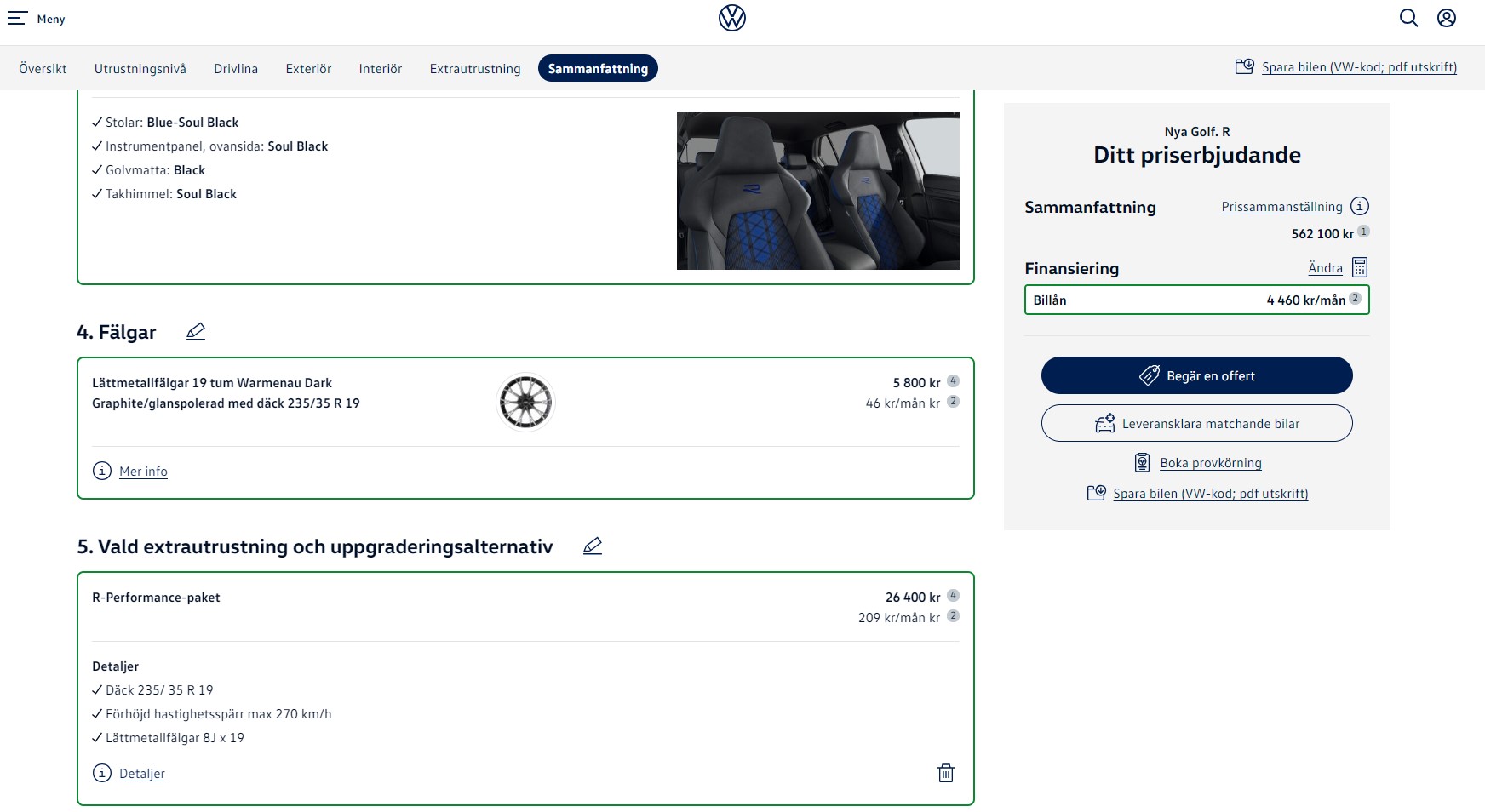This screenshot has height=812, width=1485.
Task: Select the Exteriör tab
Action: point(308,69)
